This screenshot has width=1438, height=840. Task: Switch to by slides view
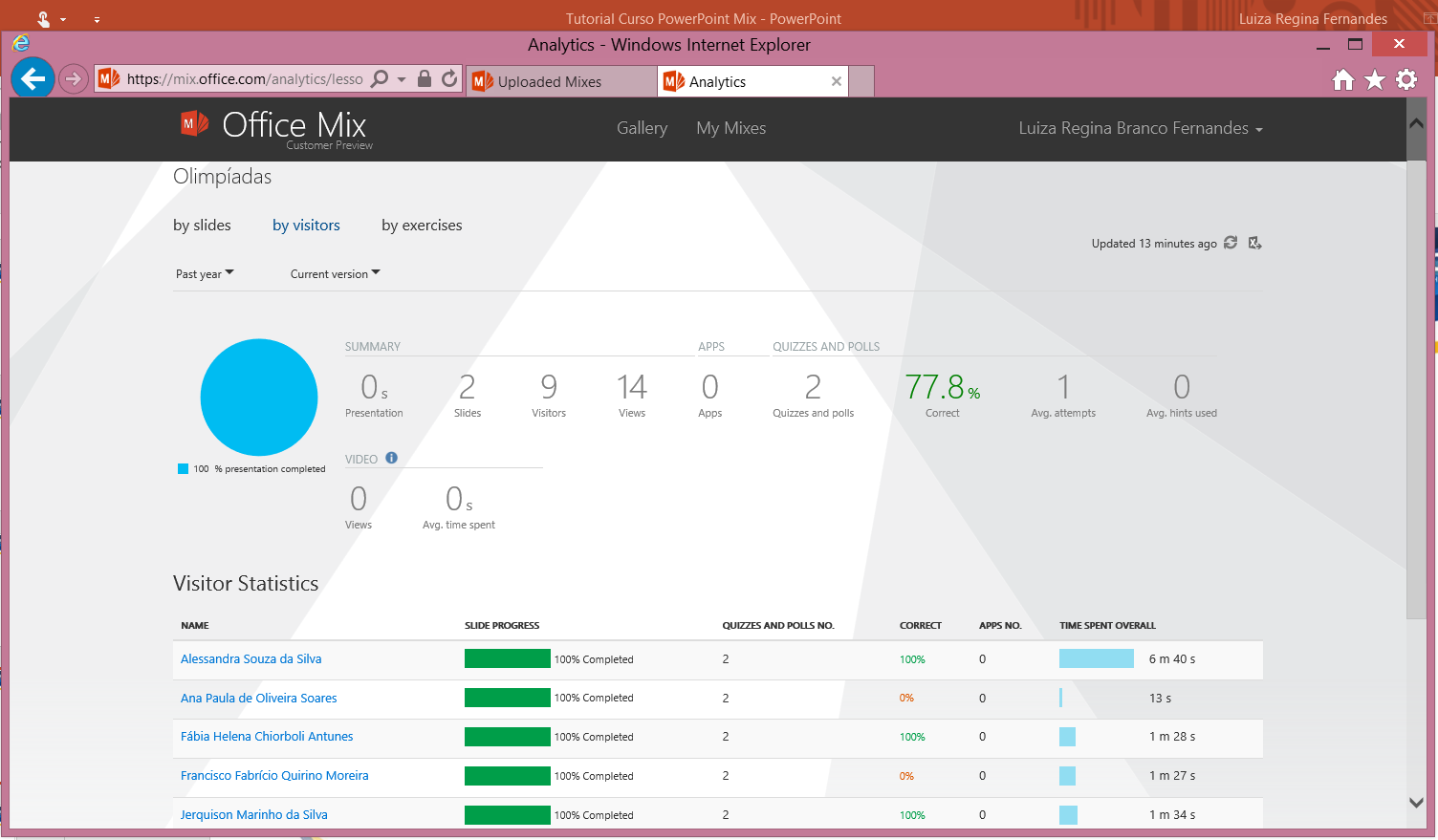point(202,226)
